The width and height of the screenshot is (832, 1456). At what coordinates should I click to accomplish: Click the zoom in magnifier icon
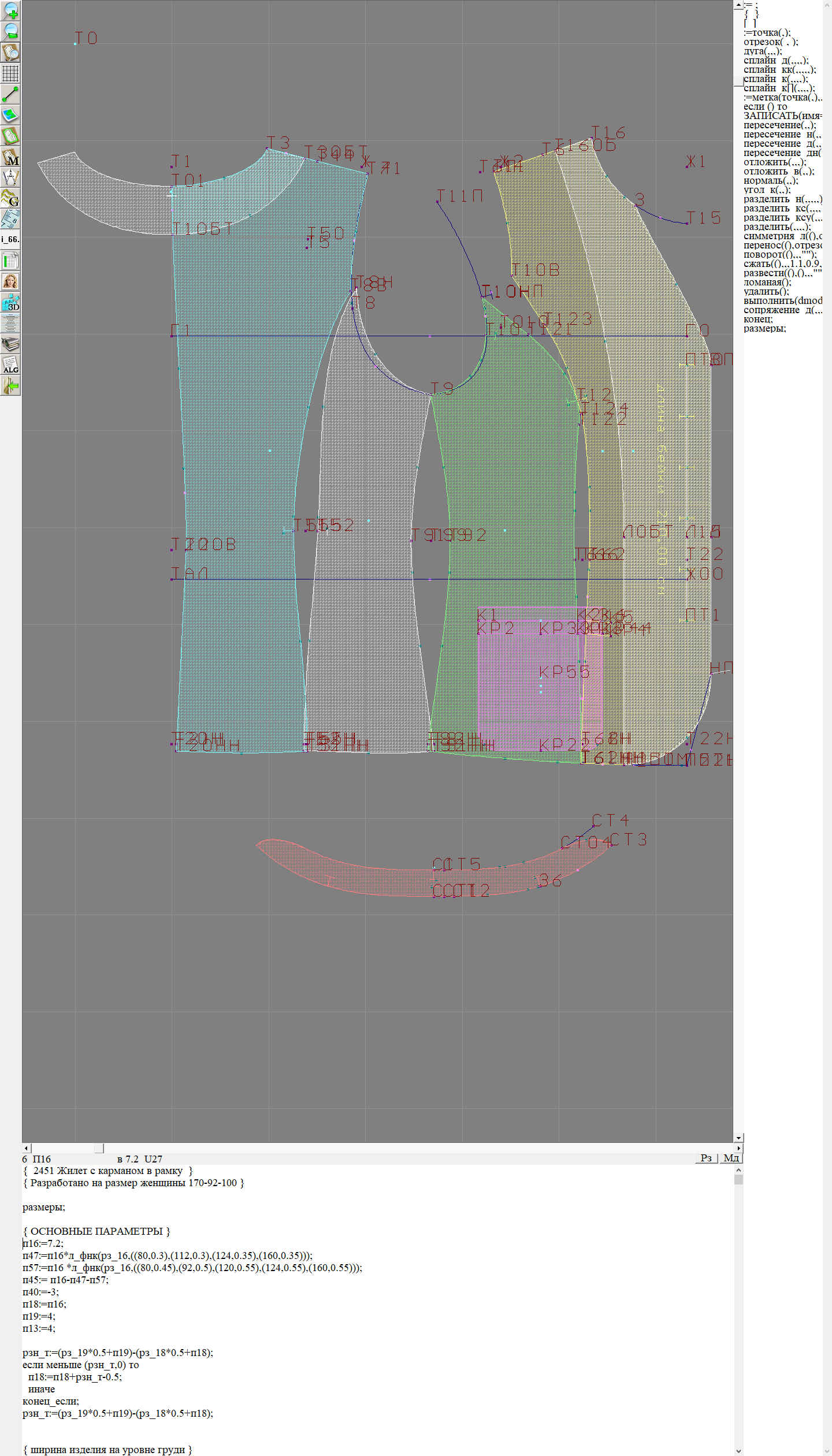click(10, 10)
